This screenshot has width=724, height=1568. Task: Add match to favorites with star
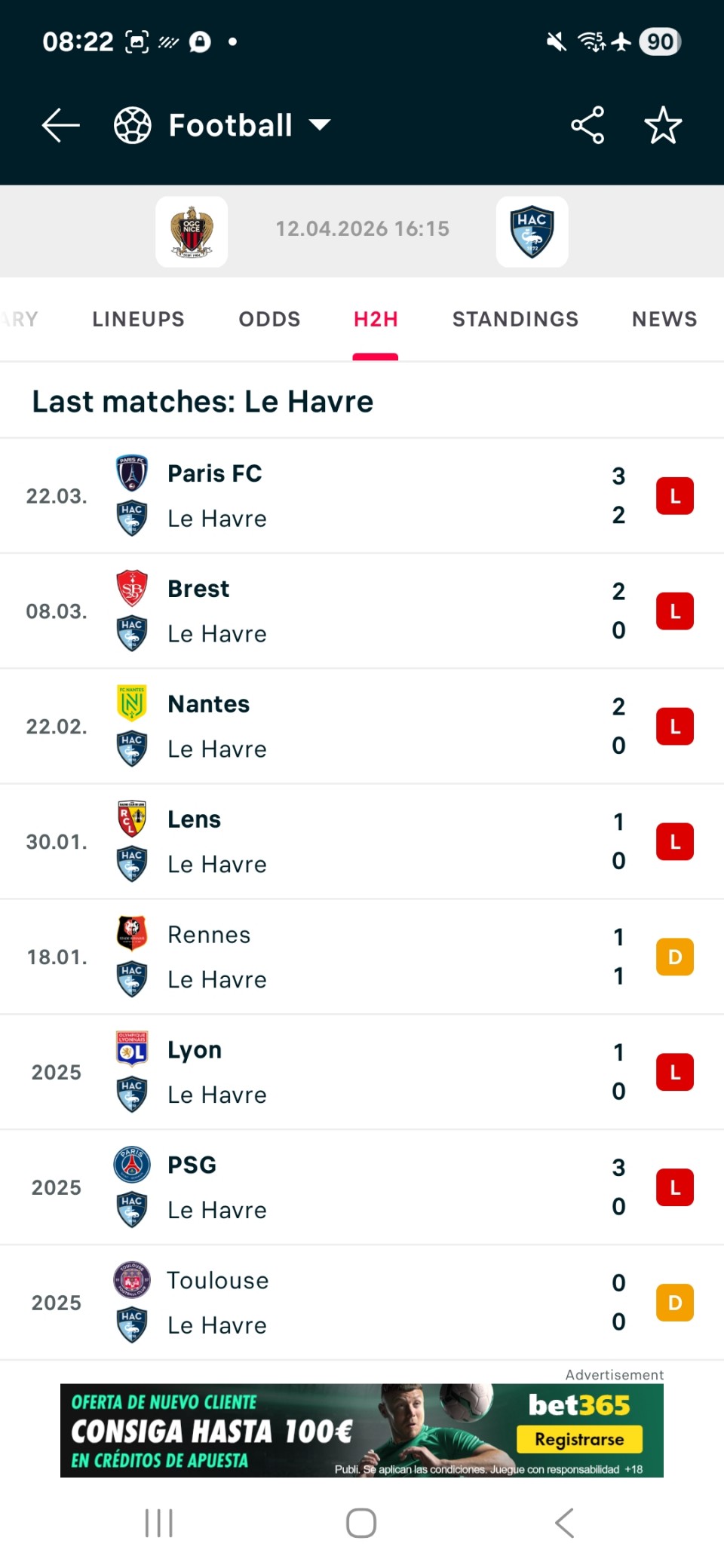point(663,125)
